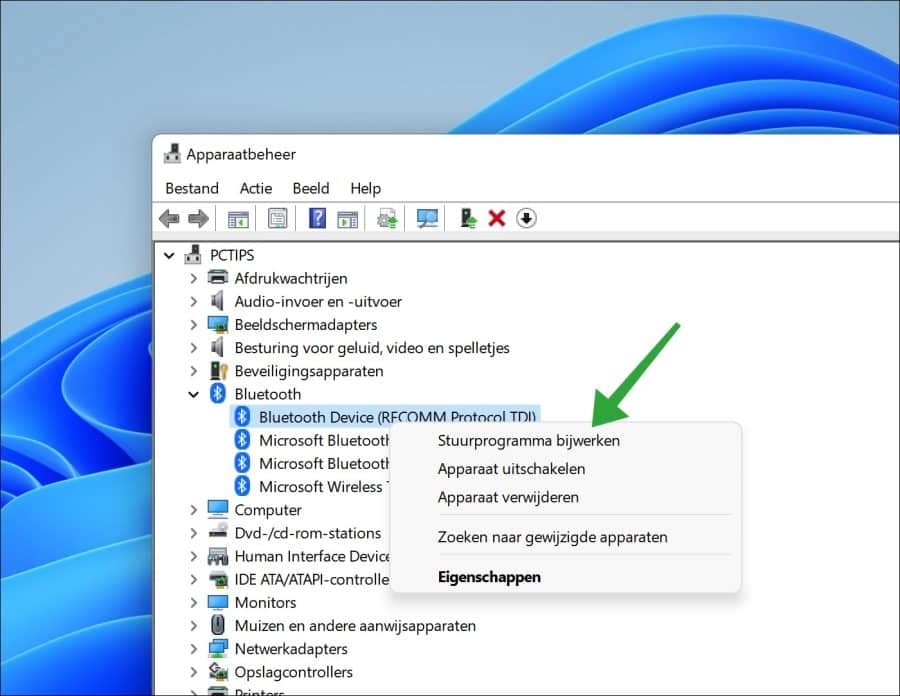Click the blue Help question-mark icon

(317, 219)
